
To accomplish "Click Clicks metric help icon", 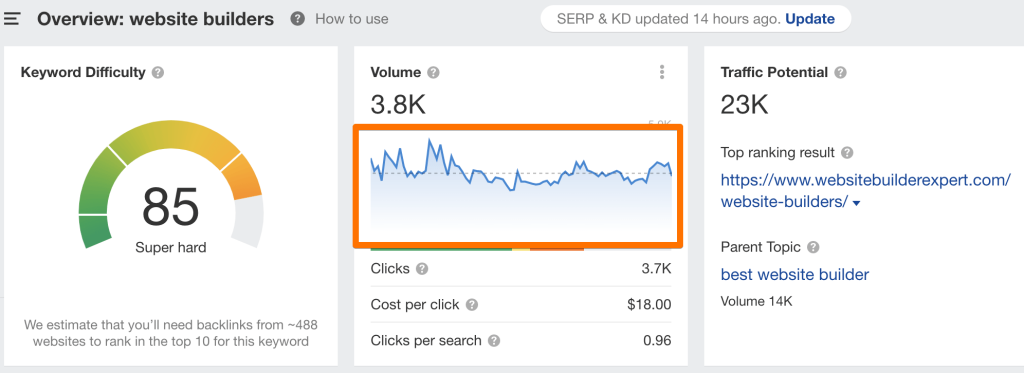I will click(422, 268).
